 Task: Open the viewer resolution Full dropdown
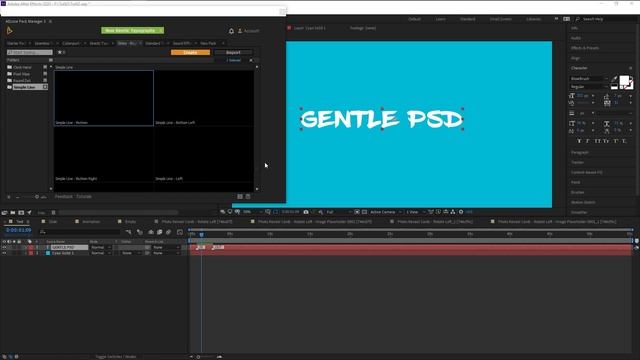click(339, 212)
